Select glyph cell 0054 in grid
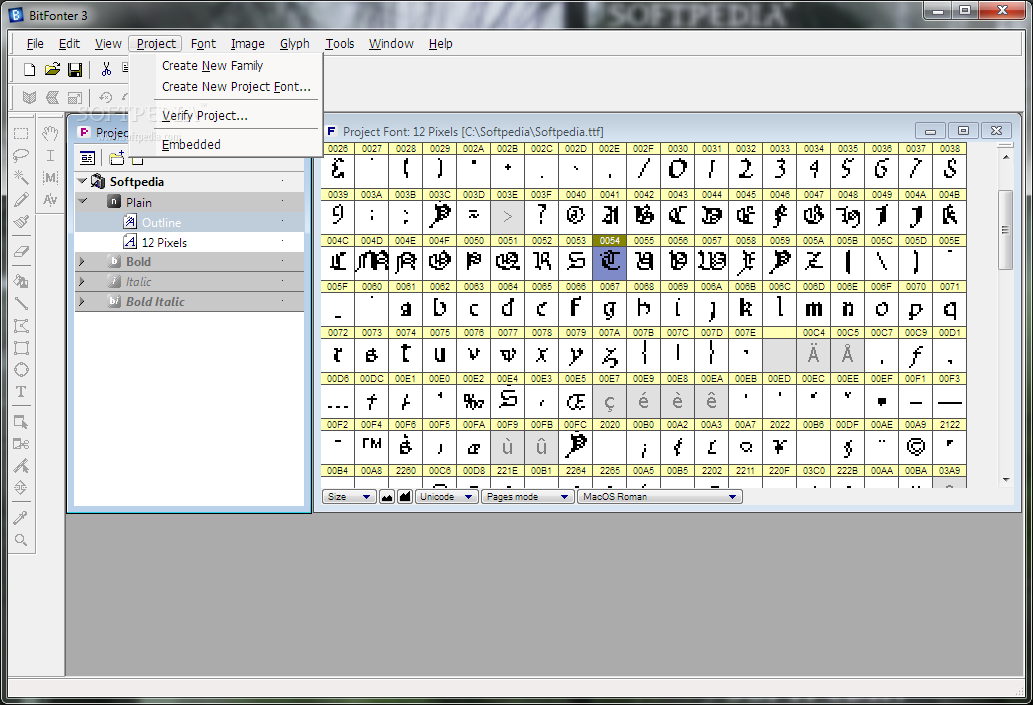Image resolution: width=1033 pixels, height=705 pixels. click(610, 258)
